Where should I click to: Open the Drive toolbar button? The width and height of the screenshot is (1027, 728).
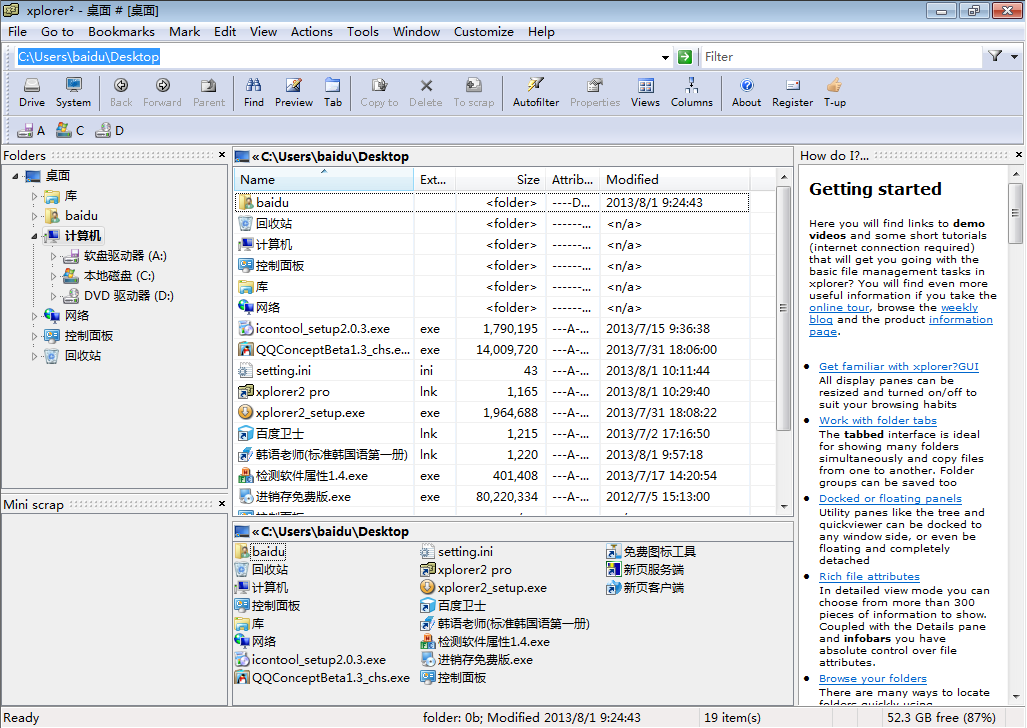click(31, 92)
